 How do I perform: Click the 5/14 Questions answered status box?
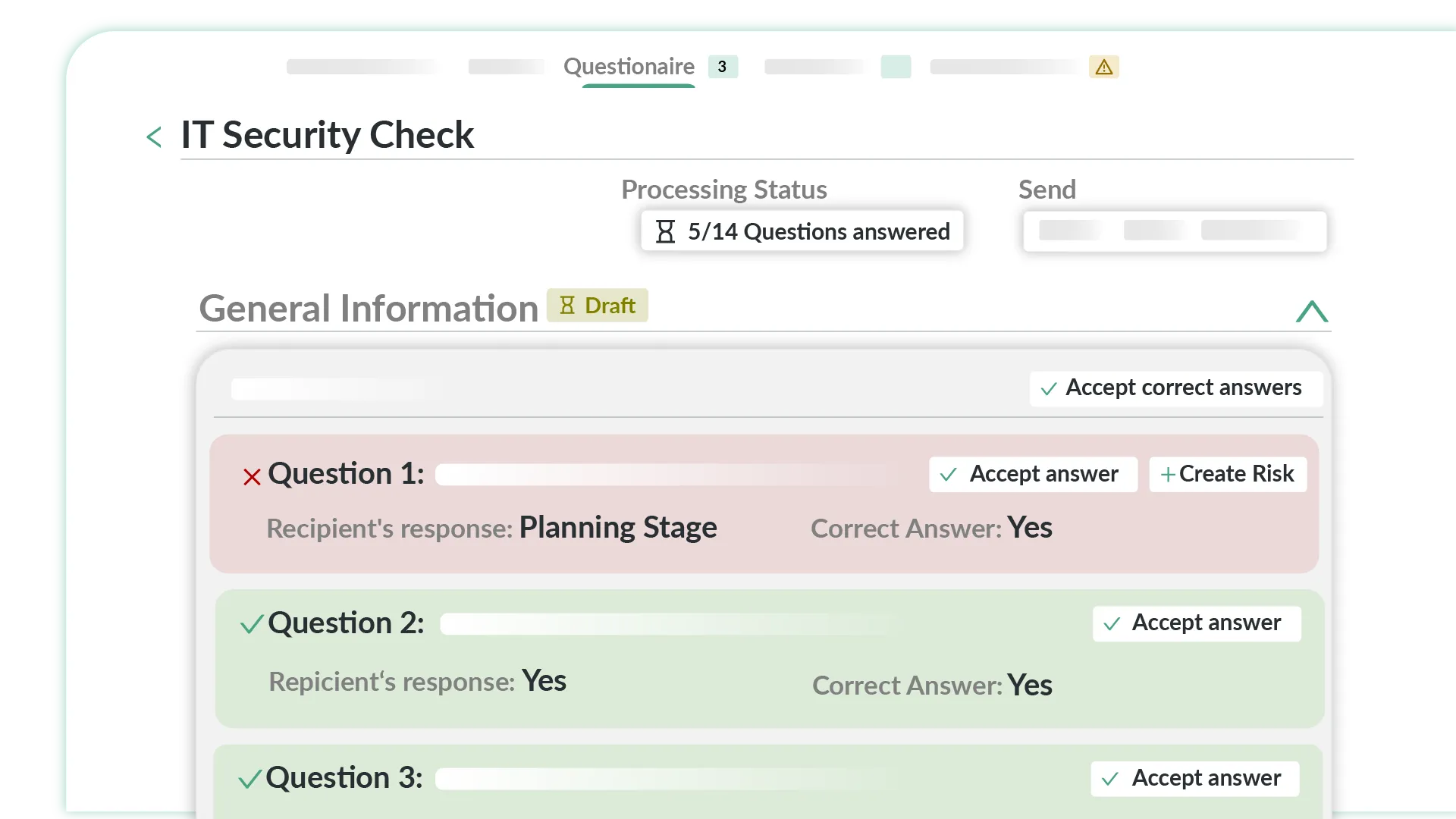point(802,231)
